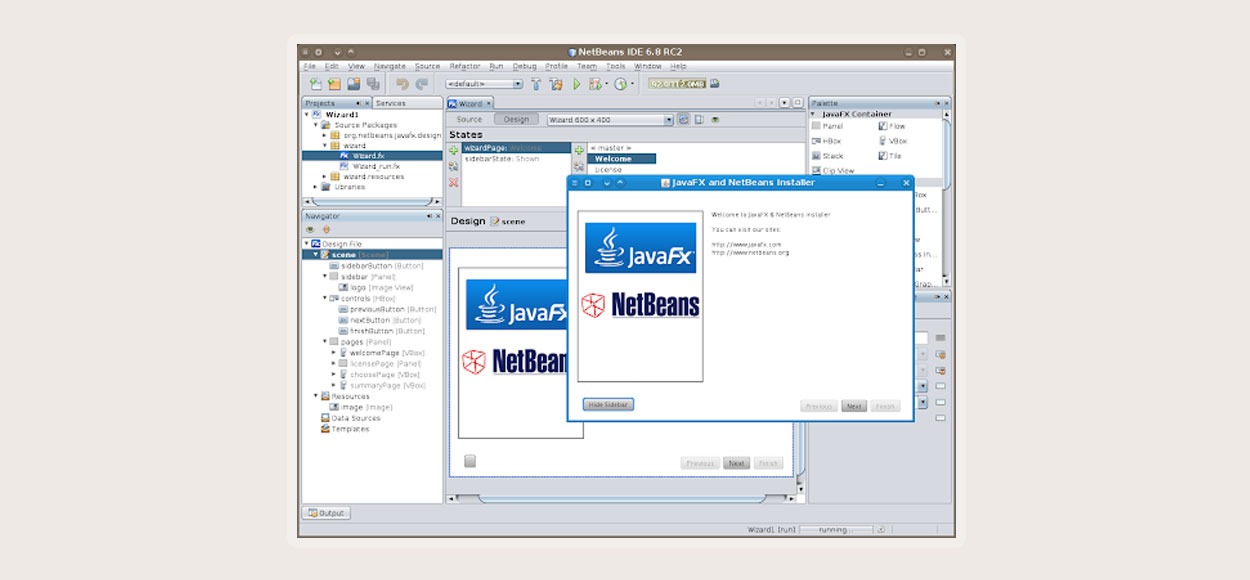Select the Wizard editor tab
This screenshot has height=580, width=1250.
[x=470, y=103]
